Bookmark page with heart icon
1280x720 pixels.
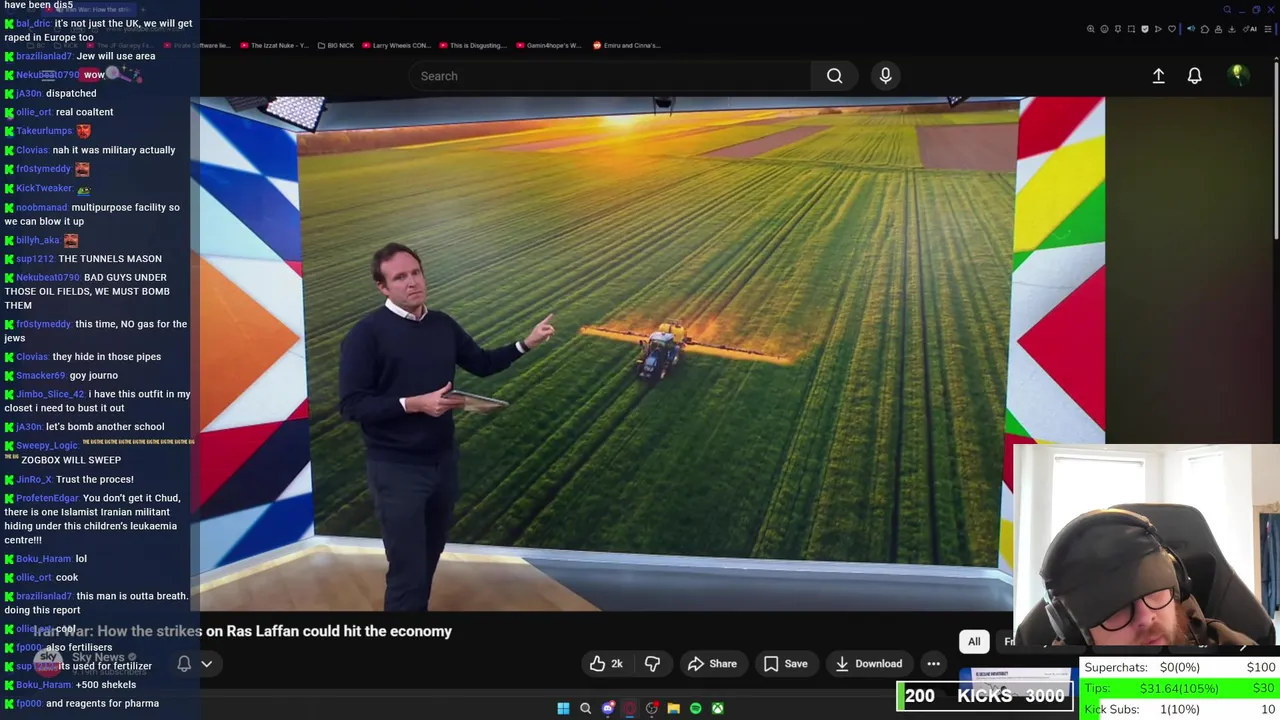[1172, 29]
